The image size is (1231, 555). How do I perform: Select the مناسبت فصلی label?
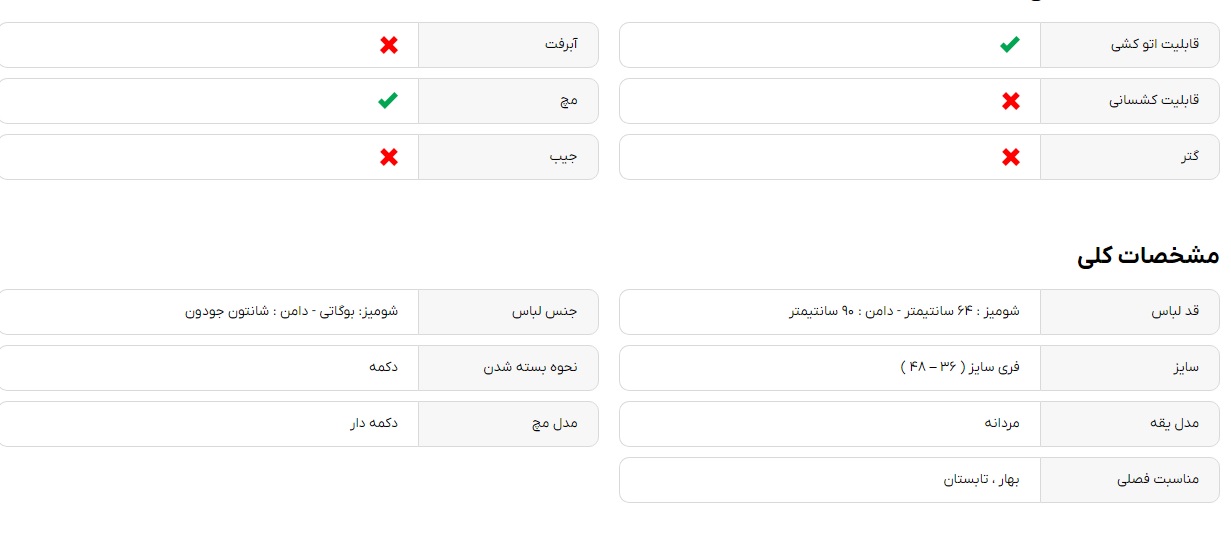(1158, 480)
